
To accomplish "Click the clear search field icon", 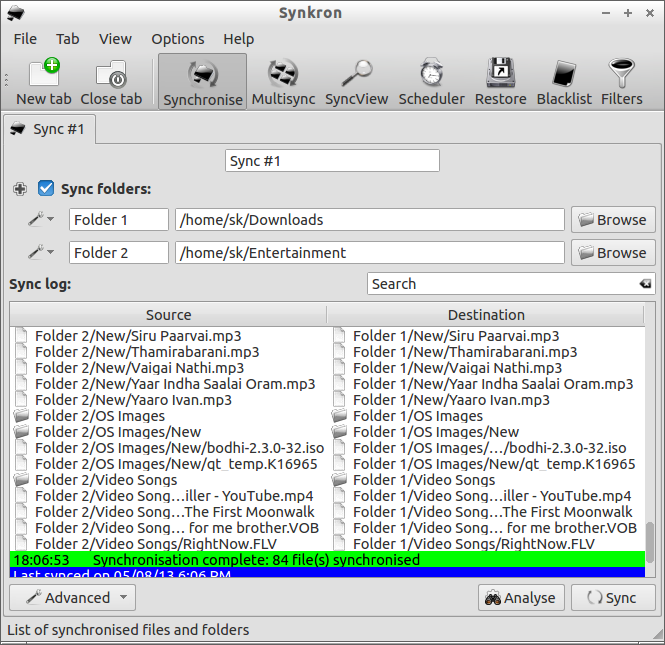I will (645, 284).
